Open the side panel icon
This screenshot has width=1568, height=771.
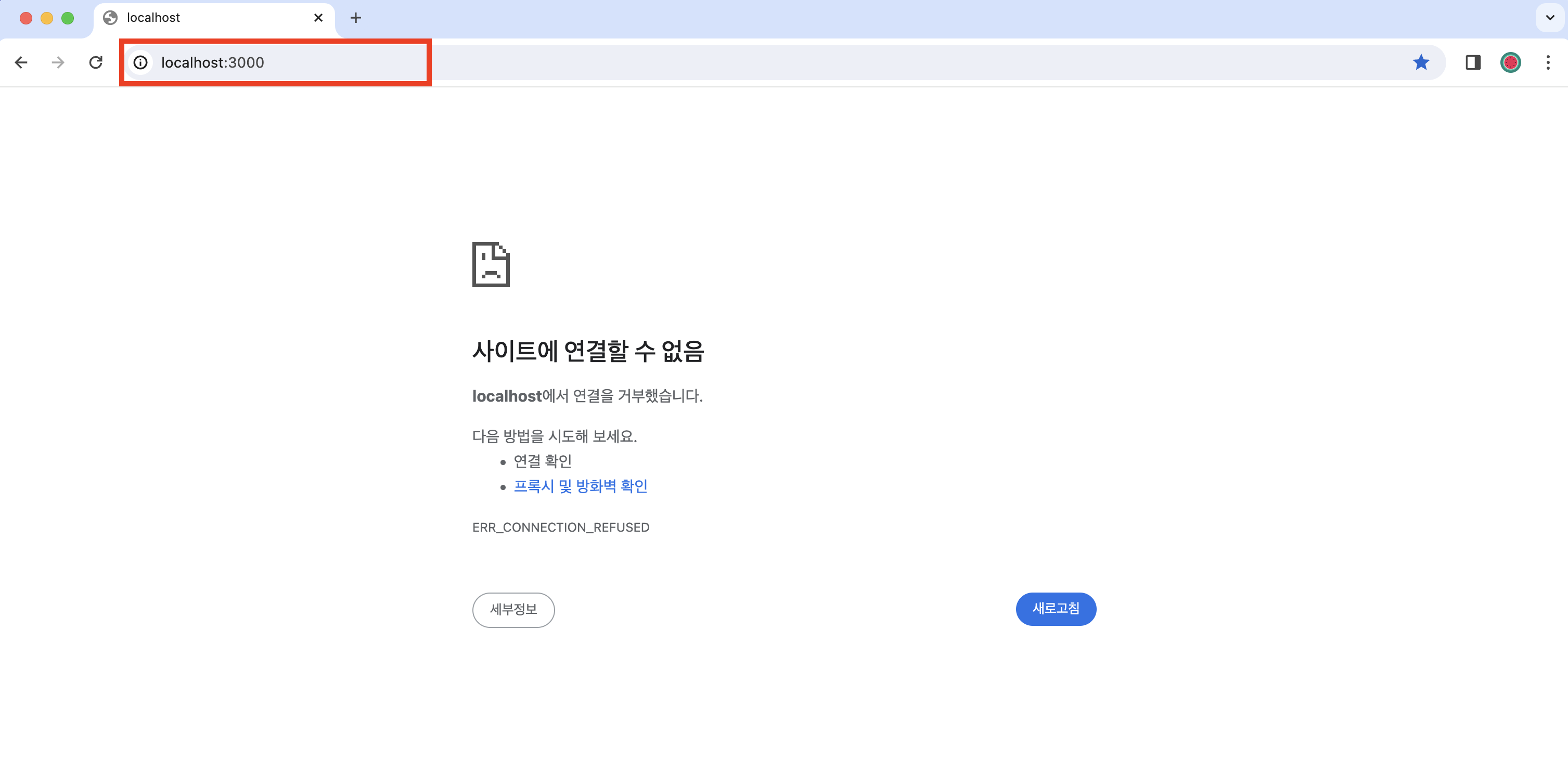(x=1472, y=62)
